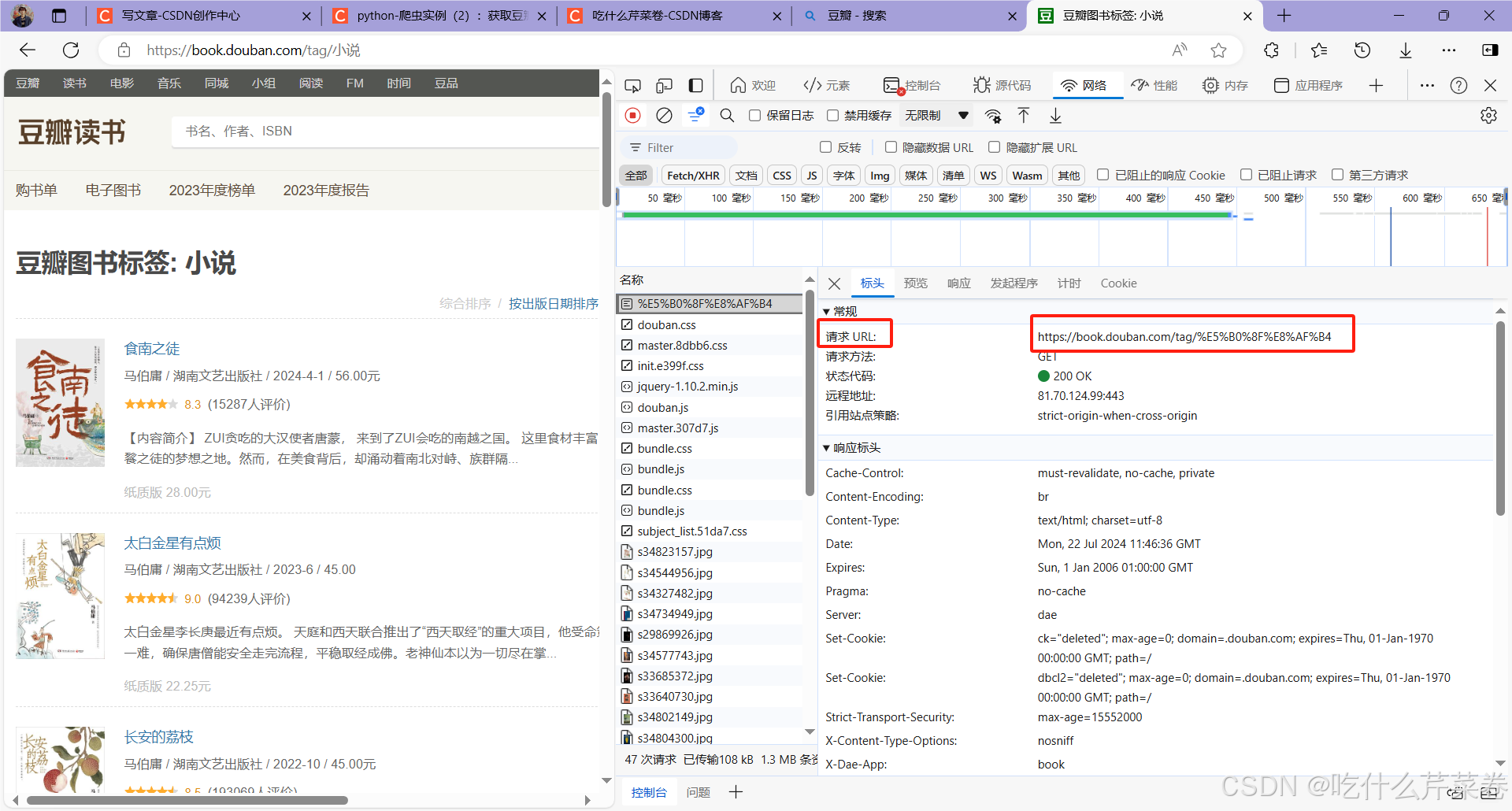Select douban.css request row
The width and height of the screenshot is (1512, 811).
[x=709, y=324]
